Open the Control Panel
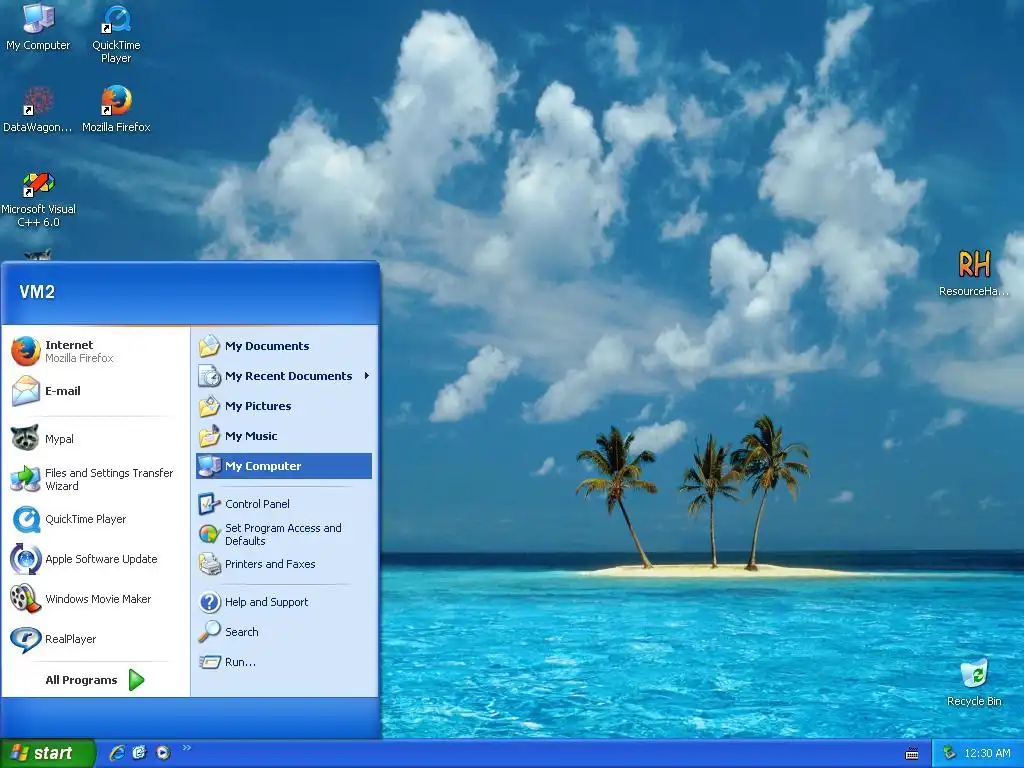This screenshot has height=768, width=1024. 283,504
